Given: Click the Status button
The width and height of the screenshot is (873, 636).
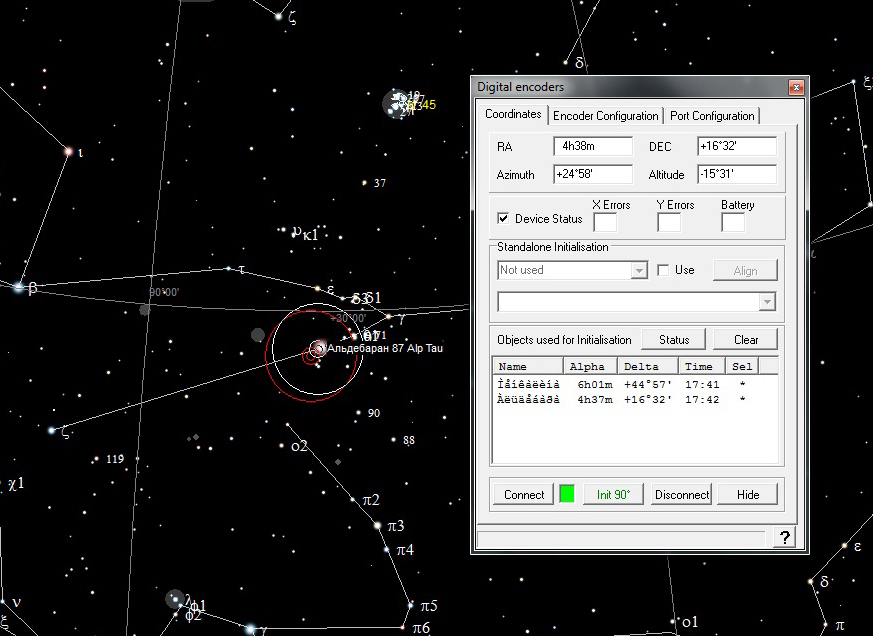Looking at the screenshot, I should 674,340.
